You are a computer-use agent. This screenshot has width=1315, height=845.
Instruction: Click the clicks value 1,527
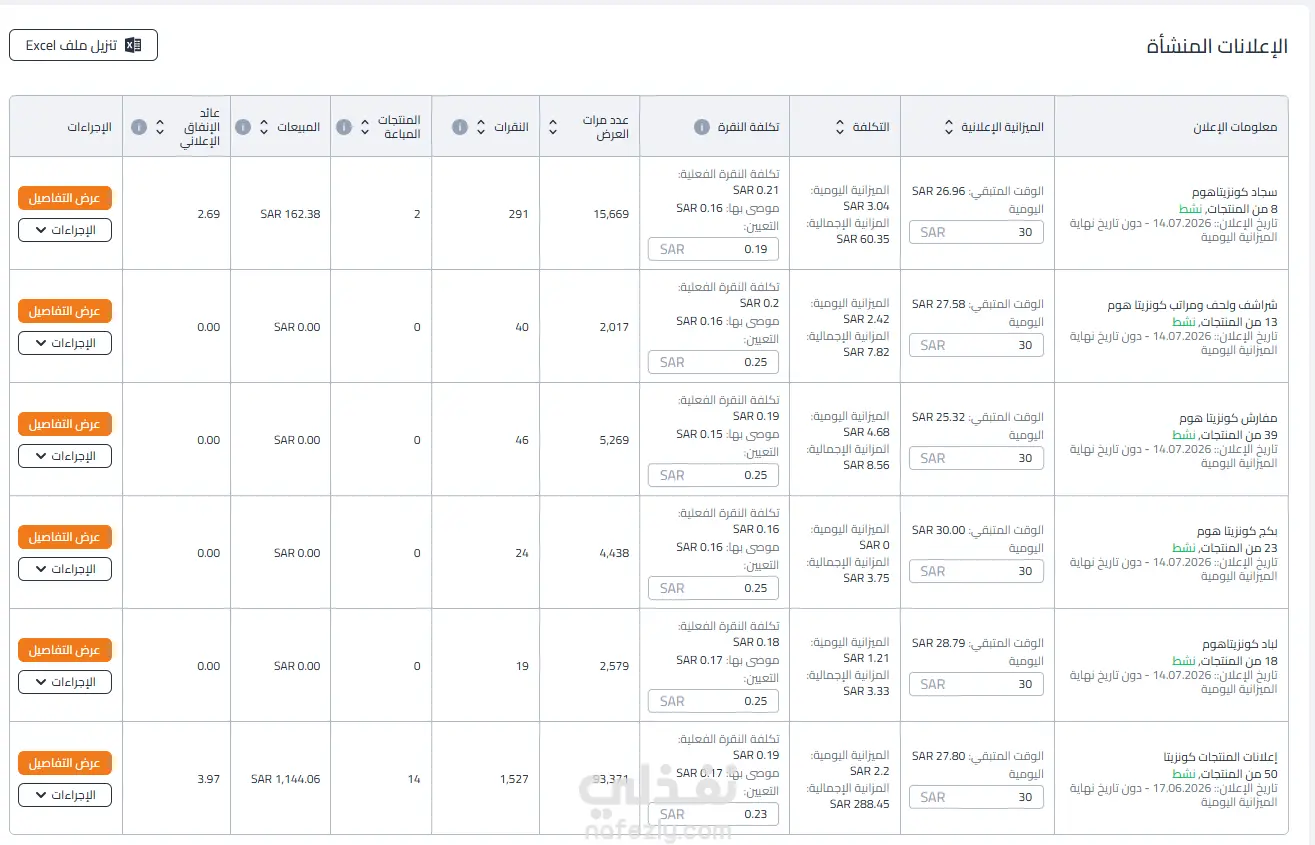(515, 779)
